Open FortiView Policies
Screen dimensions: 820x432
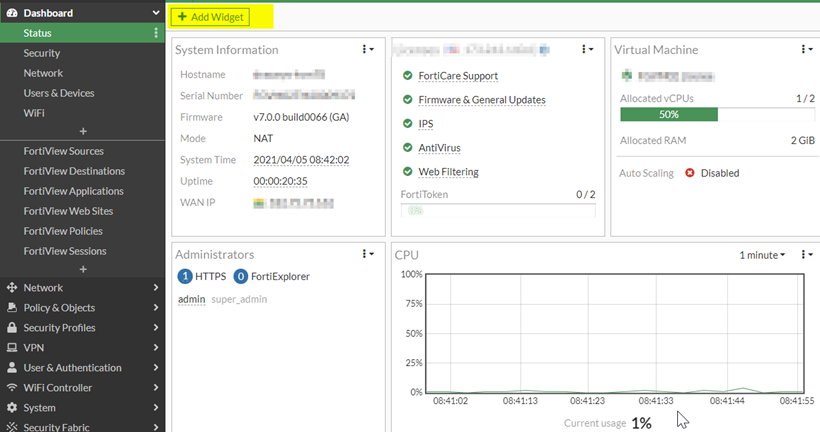[x=63, y=231]
